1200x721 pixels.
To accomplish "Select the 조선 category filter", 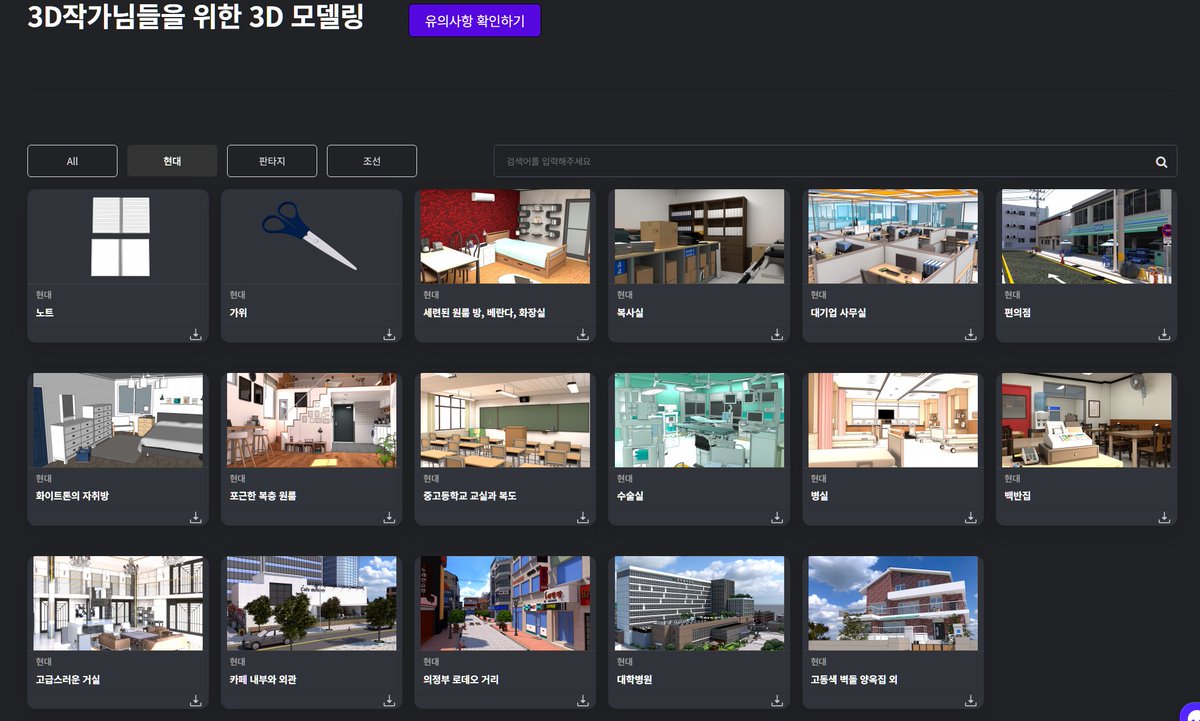I will [x=372, y=161].
